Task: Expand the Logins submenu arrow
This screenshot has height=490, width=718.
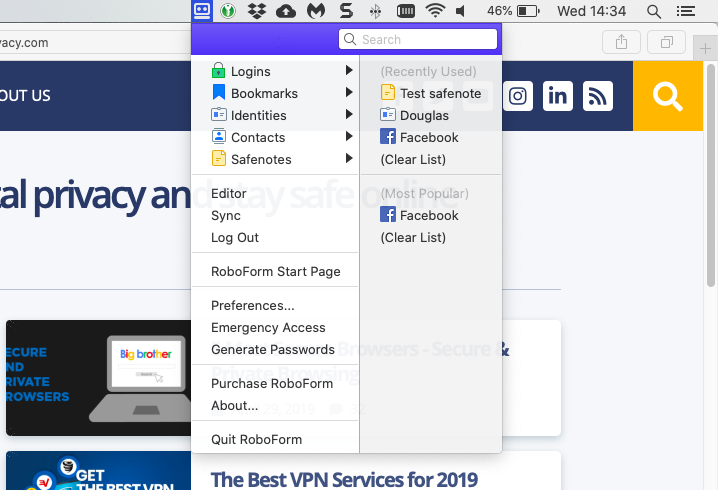Action: click(349, 70)
